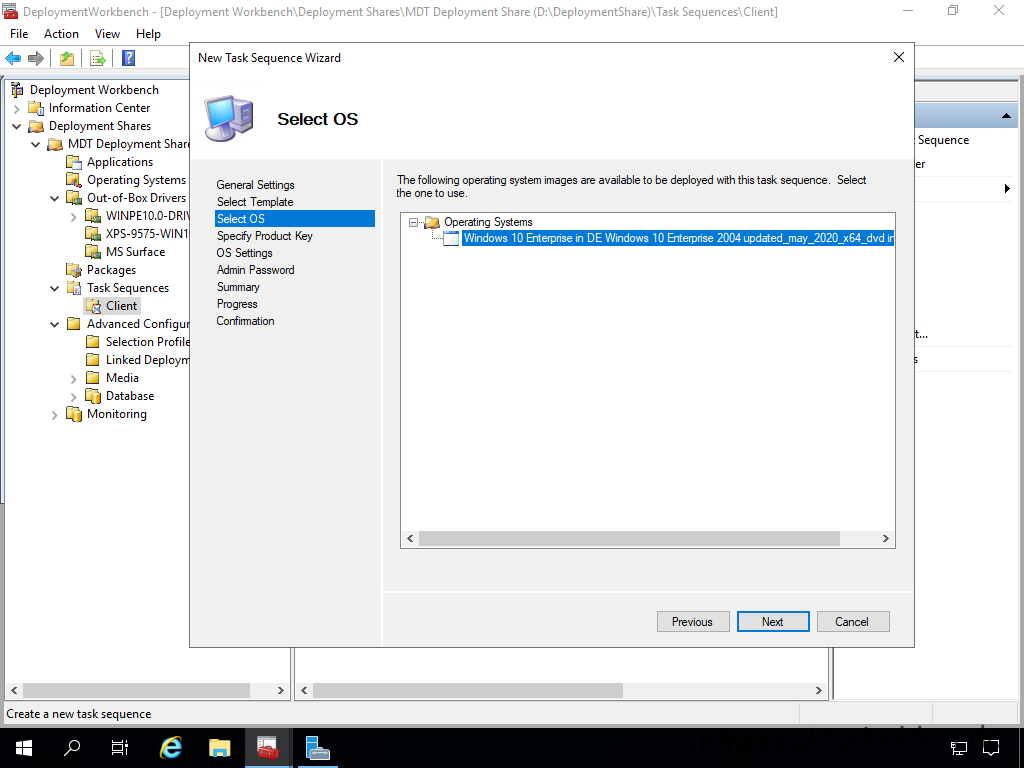Viewport: 1024px width, 768px height.
Task: Click the Monitoring node icon
Action: tap(74, 414)
